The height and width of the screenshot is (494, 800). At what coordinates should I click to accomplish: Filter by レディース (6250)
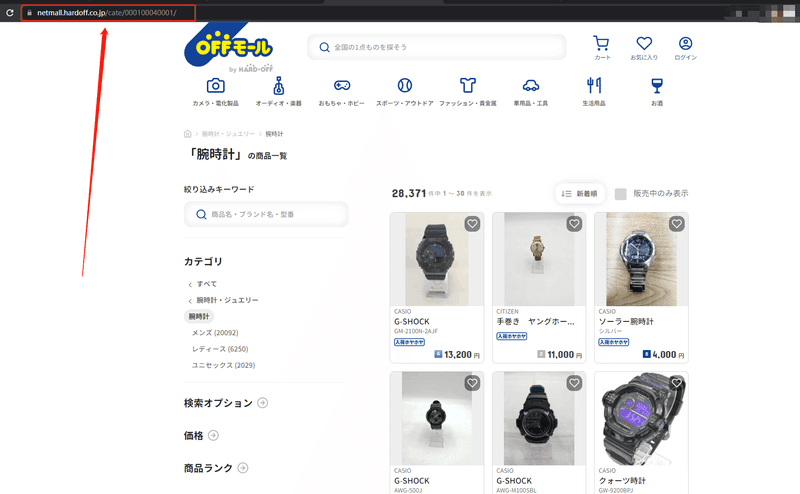point(220,349)
